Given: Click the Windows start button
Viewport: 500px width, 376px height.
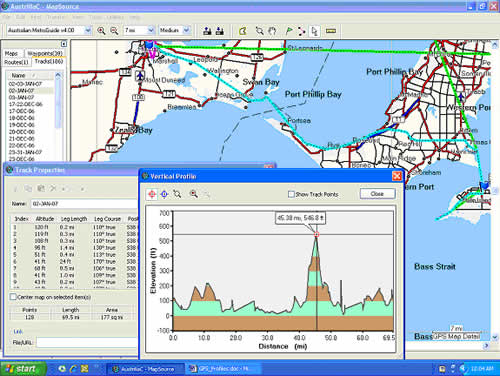Looking at the screenshot, I should [x=23, y=369].
